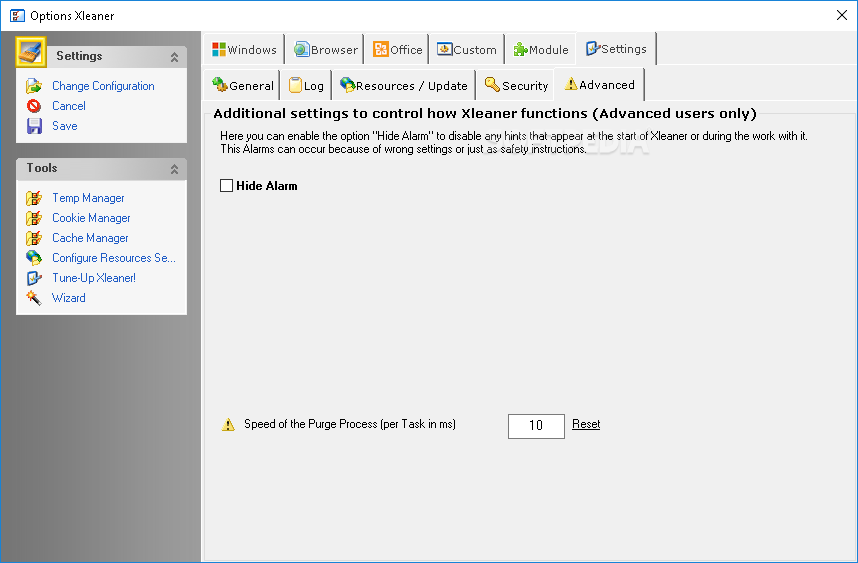This screenshot has width=858, height=563.
Task: Click Reset next to purge speed
Action: (x=586, y=424)
